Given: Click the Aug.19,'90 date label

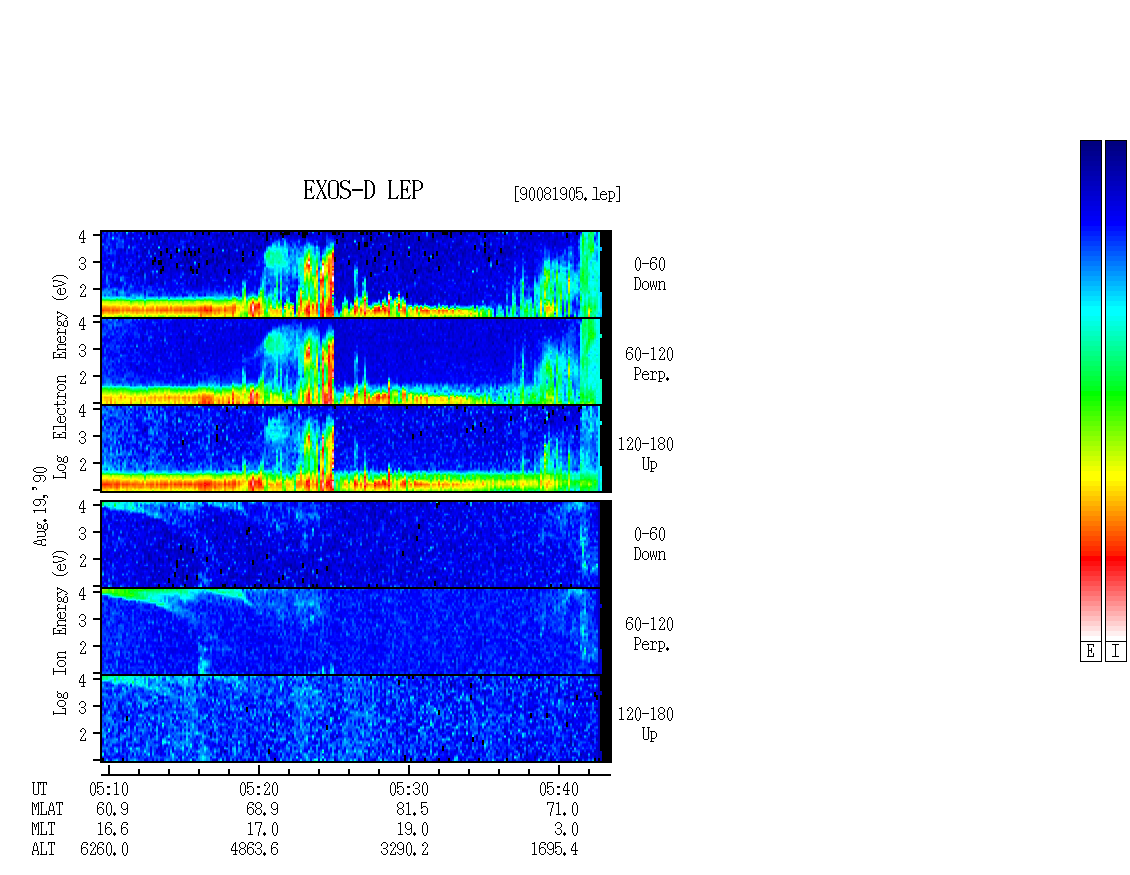Looking at the screenshot, I should tap(40, 505).
